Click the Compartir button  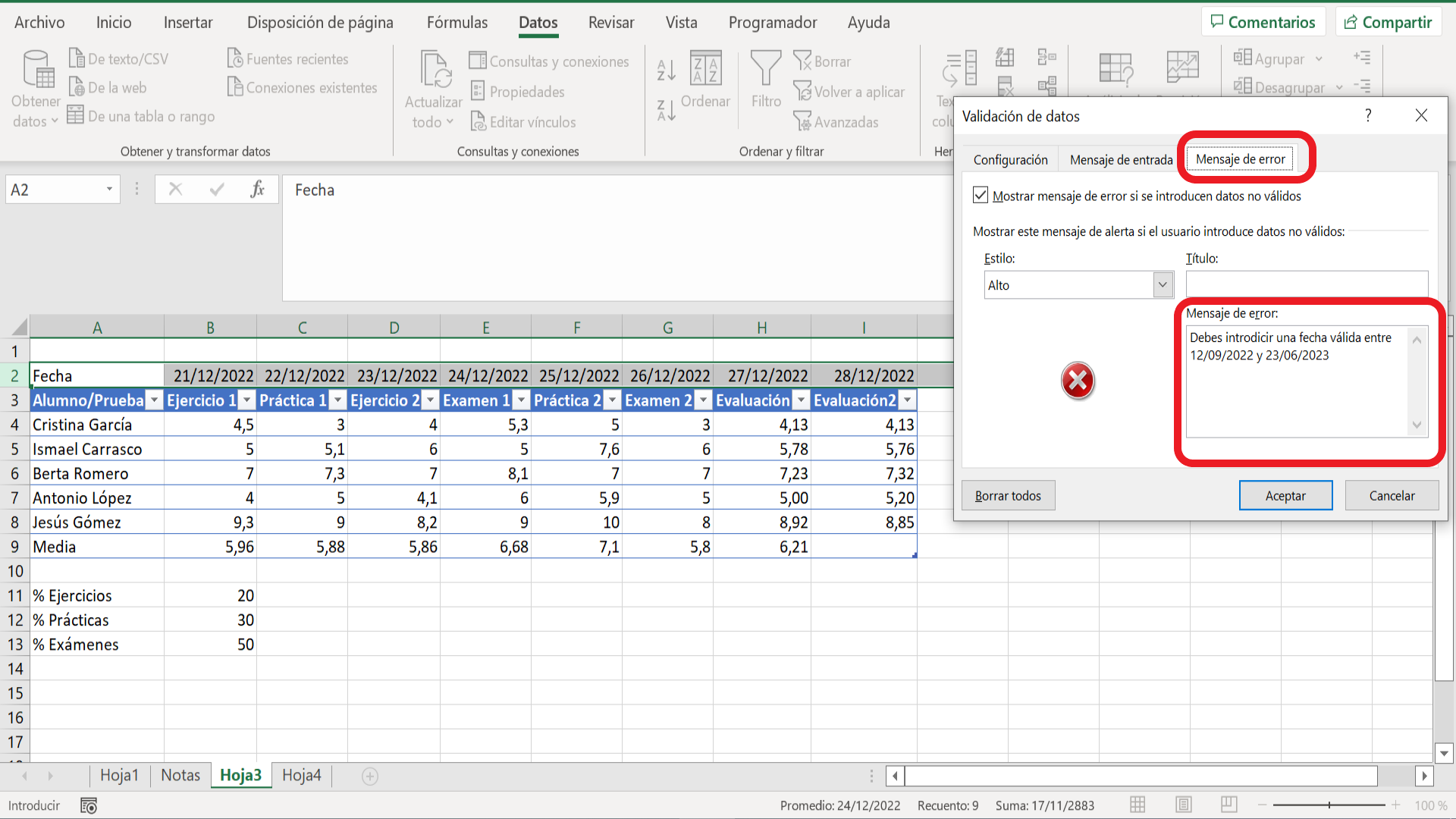[1389, 22]
